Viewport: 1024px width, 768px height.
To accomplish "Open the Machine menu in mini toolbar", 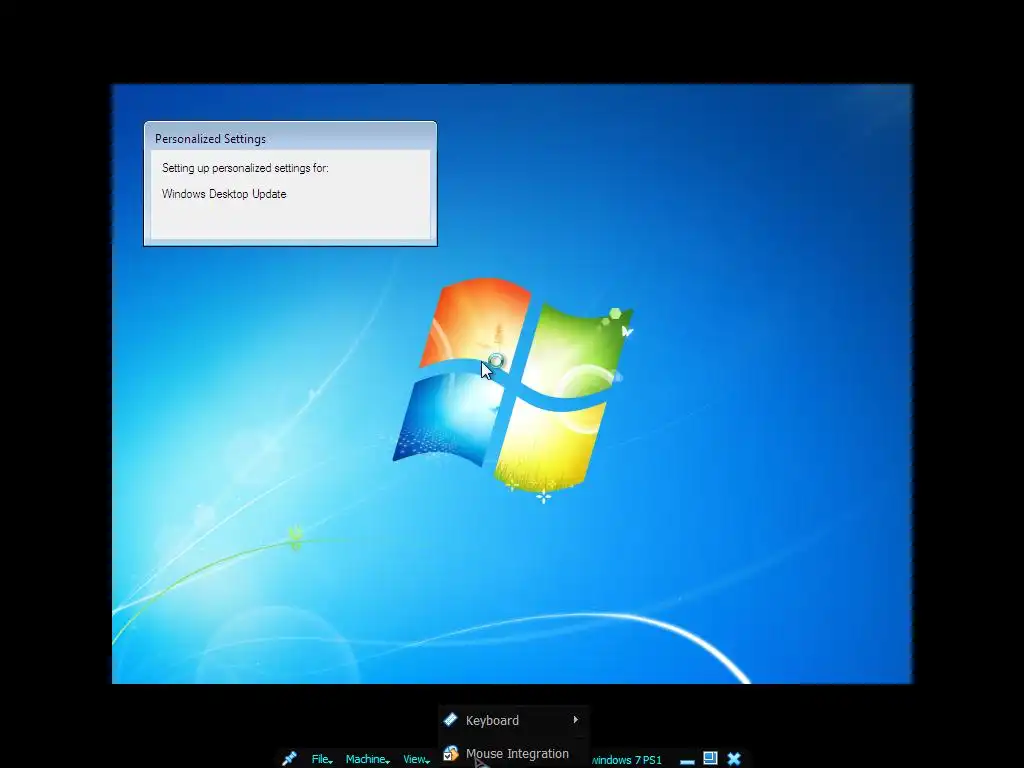I will click(x=368, y=759).
